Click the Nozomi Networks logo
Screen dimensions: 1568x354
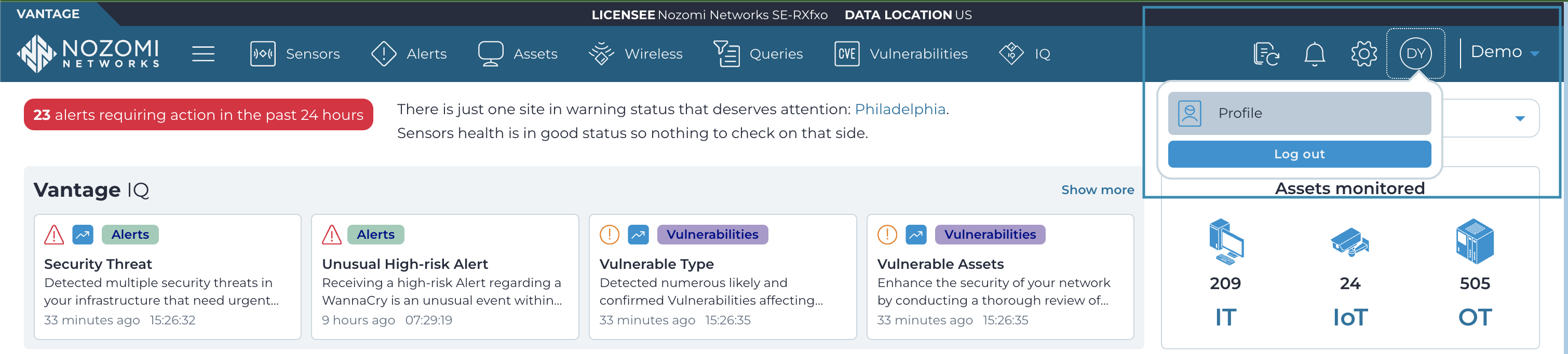tap(88, 53)
